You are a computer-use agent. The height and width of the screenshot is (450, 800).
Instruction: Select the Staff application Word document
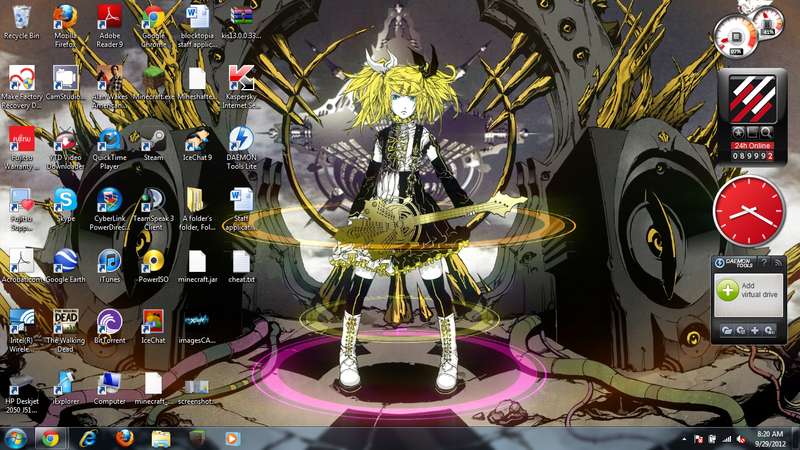(241, 209)
